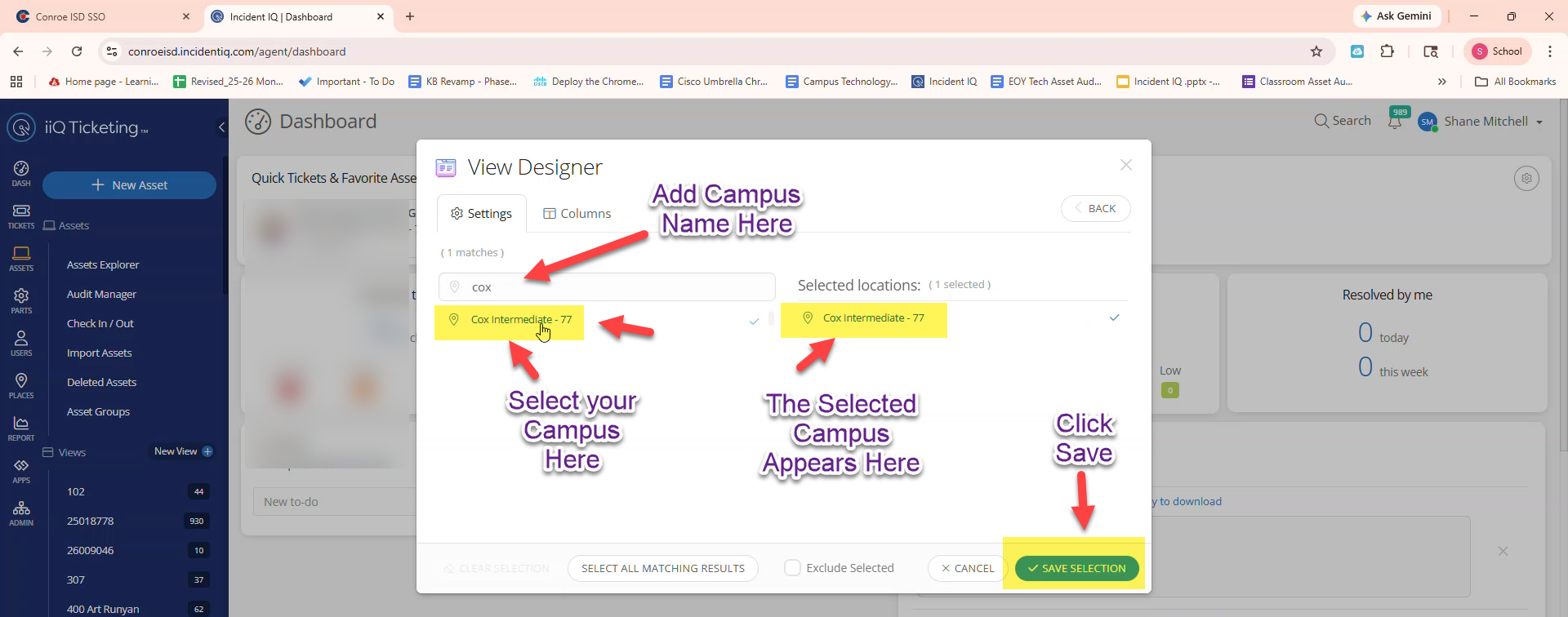Click the iiQ Ticketing logo icon
Screen dimensions: 1568x617
click(21, 127)
